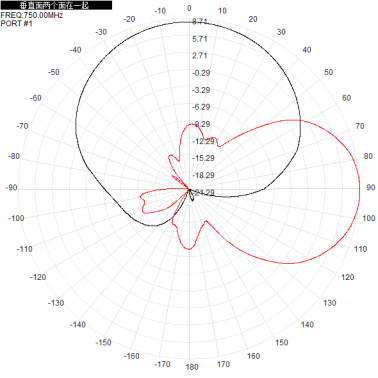Select the black title bar with Chinese text
The width and height of the screenshot is (378, 378).
[56, 5]
